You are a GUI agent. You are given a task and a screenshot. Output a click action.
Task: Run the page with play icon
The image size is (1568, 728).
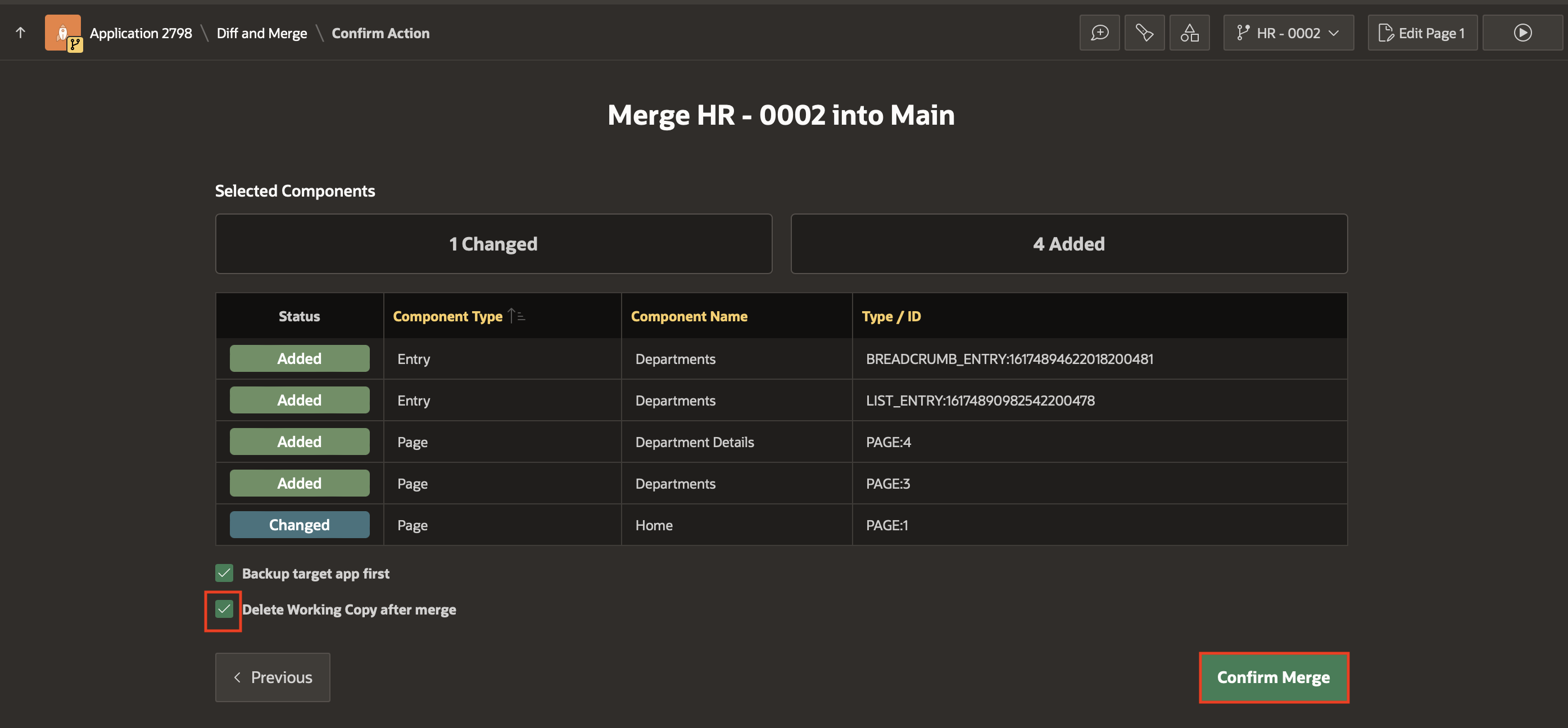tap(1522, 33)
